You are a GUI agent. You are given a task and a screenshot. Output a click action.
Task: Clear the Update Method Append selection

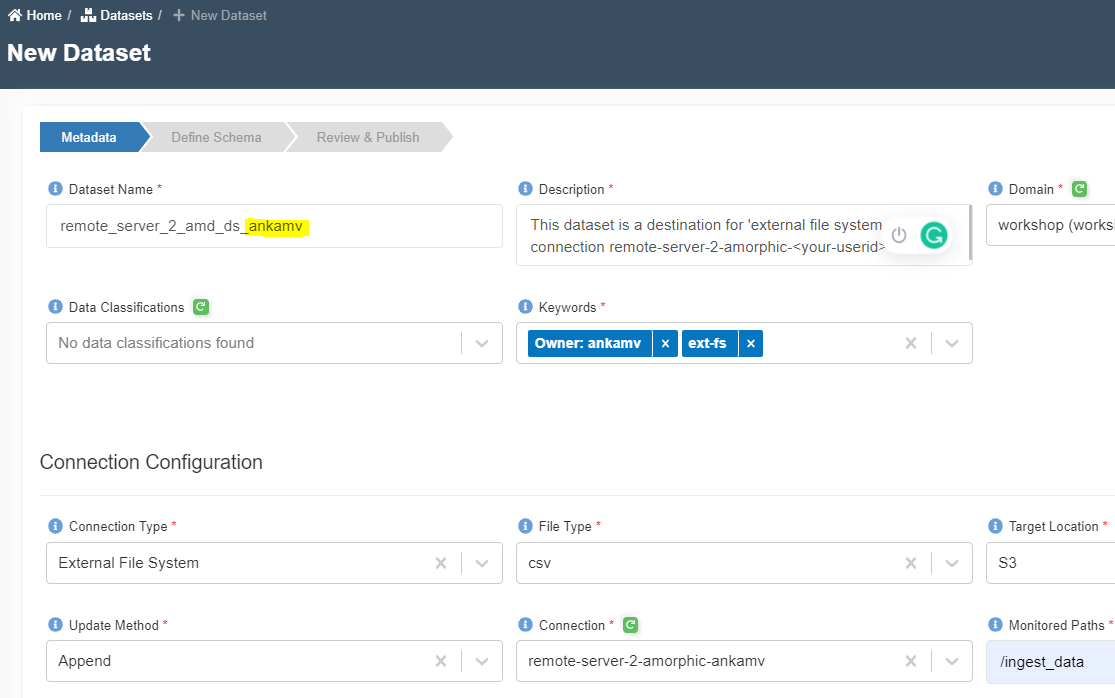point(441,661)
